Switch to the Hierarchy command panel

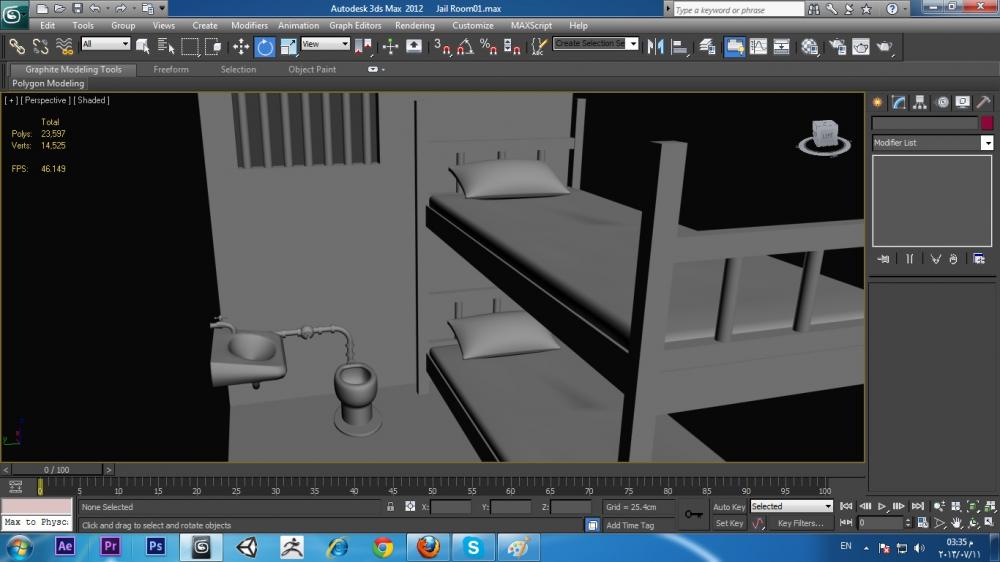tap(920, 102)
